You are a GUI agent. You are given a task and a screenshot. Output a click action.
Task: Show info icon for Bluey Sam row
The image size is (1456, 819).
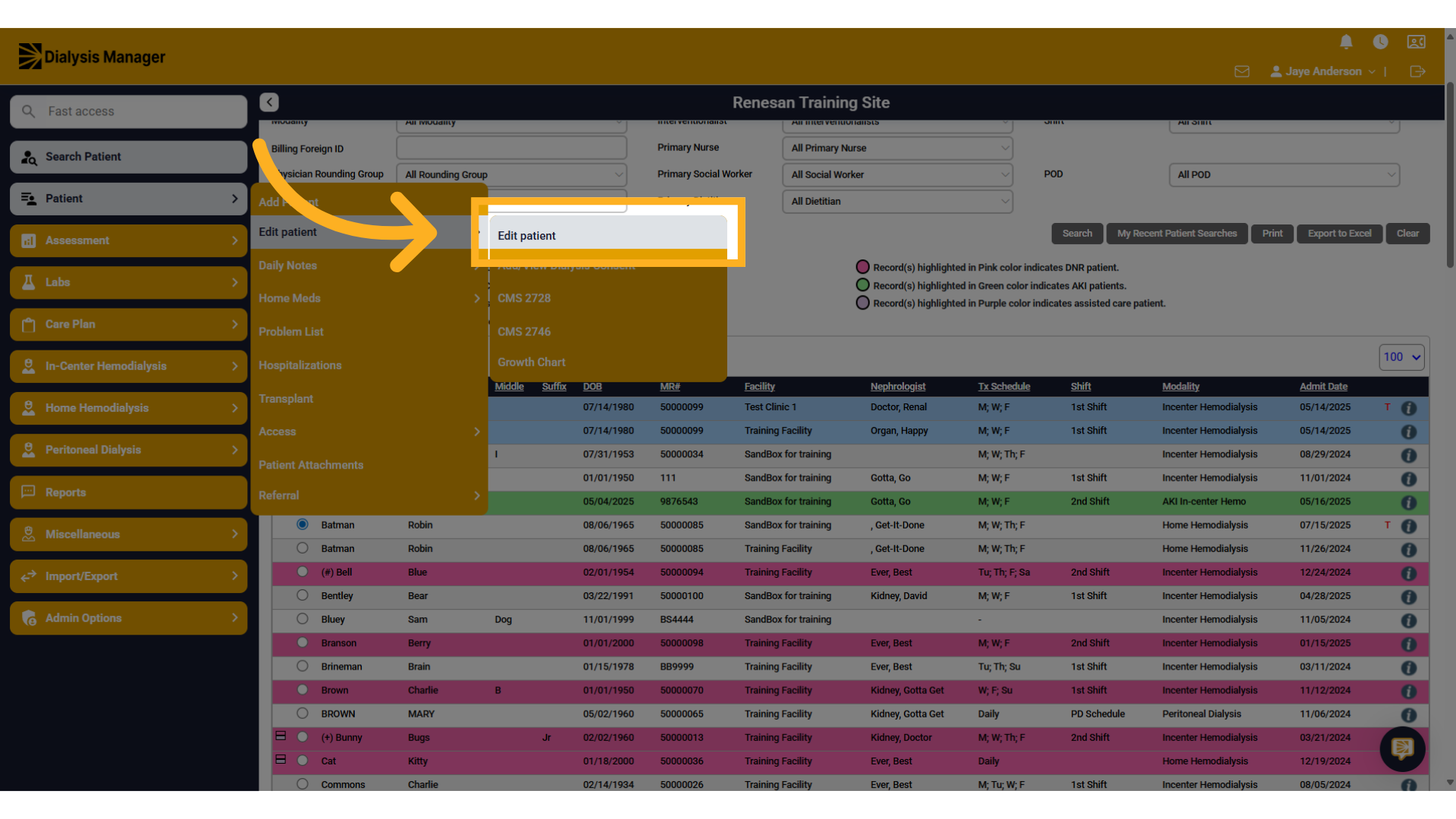coord(1409,620)
